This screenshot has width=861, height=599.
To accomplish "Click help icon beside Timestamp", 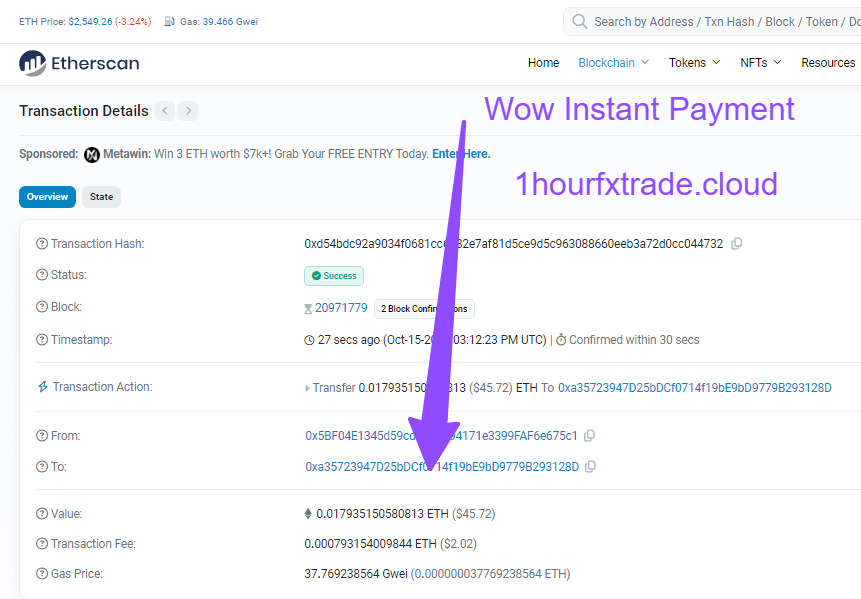I will pos(42,339).
